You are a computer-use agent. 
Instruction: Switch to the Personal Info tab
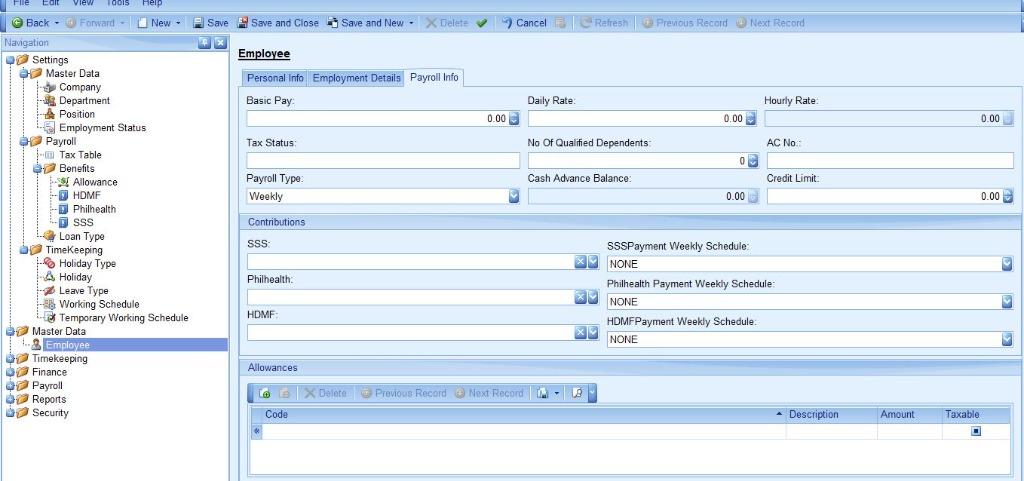point(275,78)
